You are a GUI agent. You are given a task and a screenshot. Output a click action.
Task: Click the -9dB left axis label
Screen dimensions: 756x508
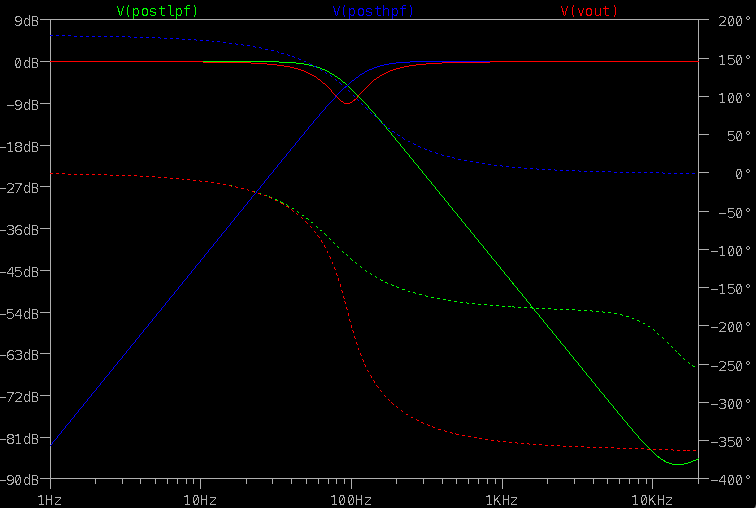[23, 105]
